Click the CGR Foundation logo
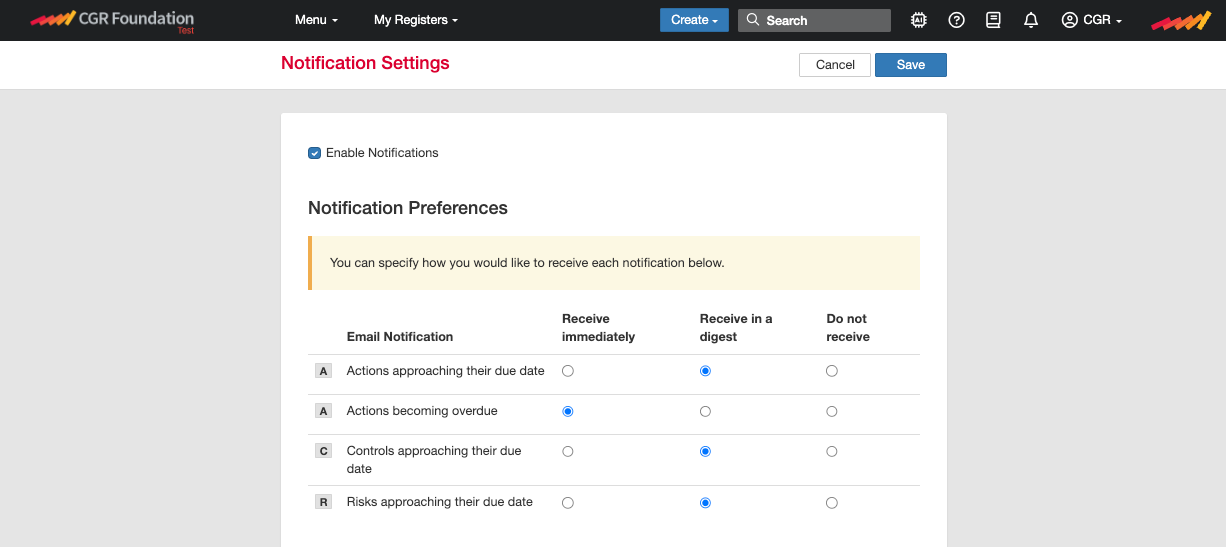The image size is (1226, 547). [x=112, y=20]
